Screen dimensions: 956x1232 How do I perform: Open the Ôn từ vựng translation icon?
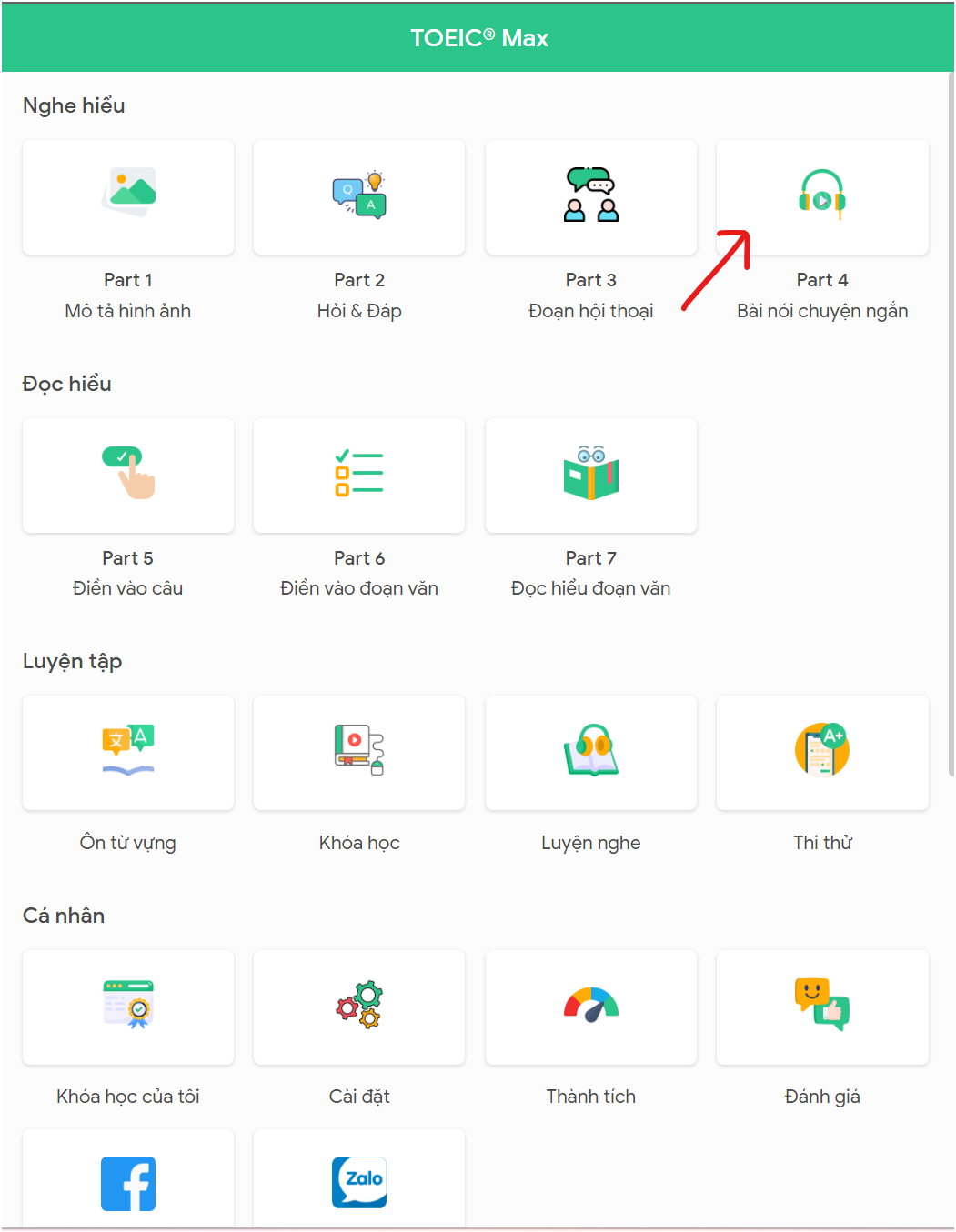(128, 750)
